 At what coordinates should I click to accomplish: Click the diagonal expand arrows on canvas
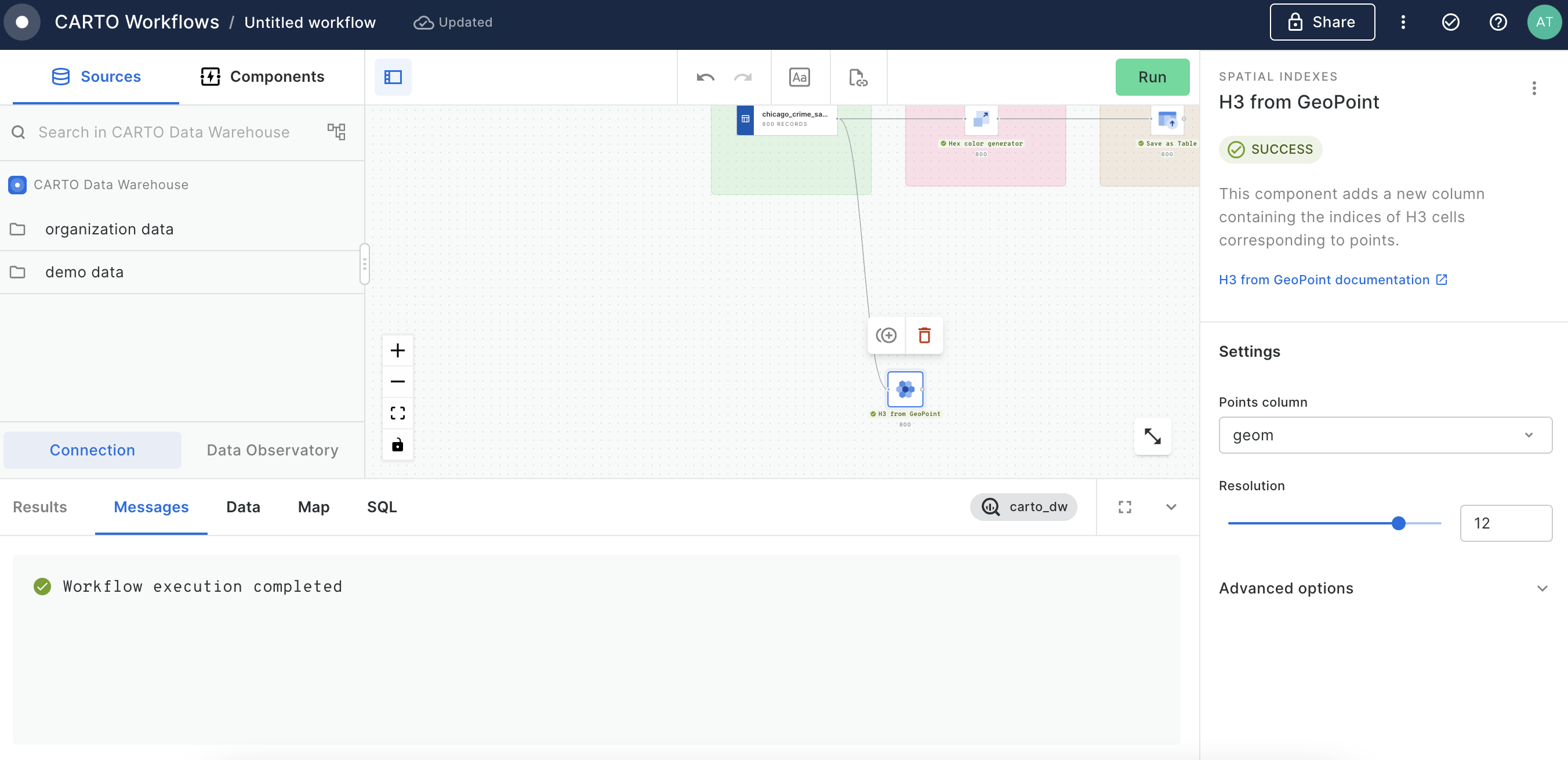point(1152,436)
